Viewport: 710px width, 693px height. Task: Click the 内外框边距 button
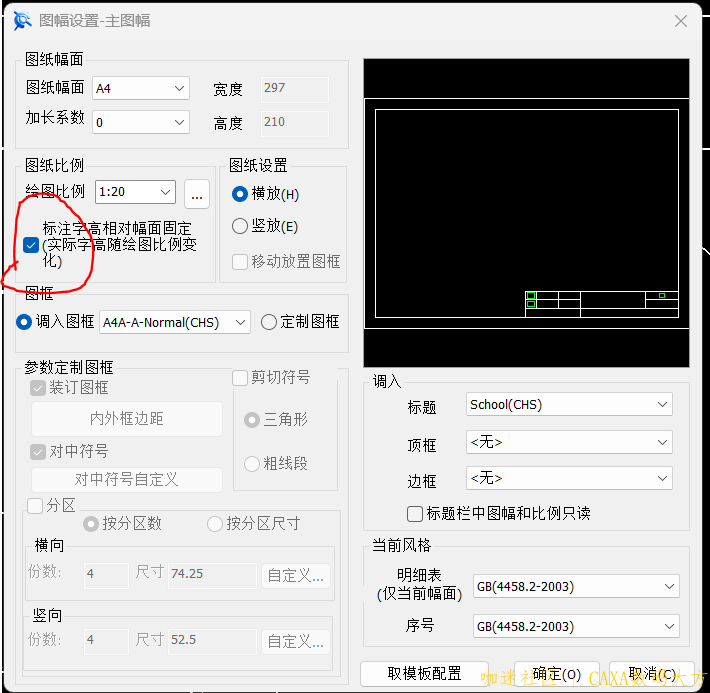point(127,419)
